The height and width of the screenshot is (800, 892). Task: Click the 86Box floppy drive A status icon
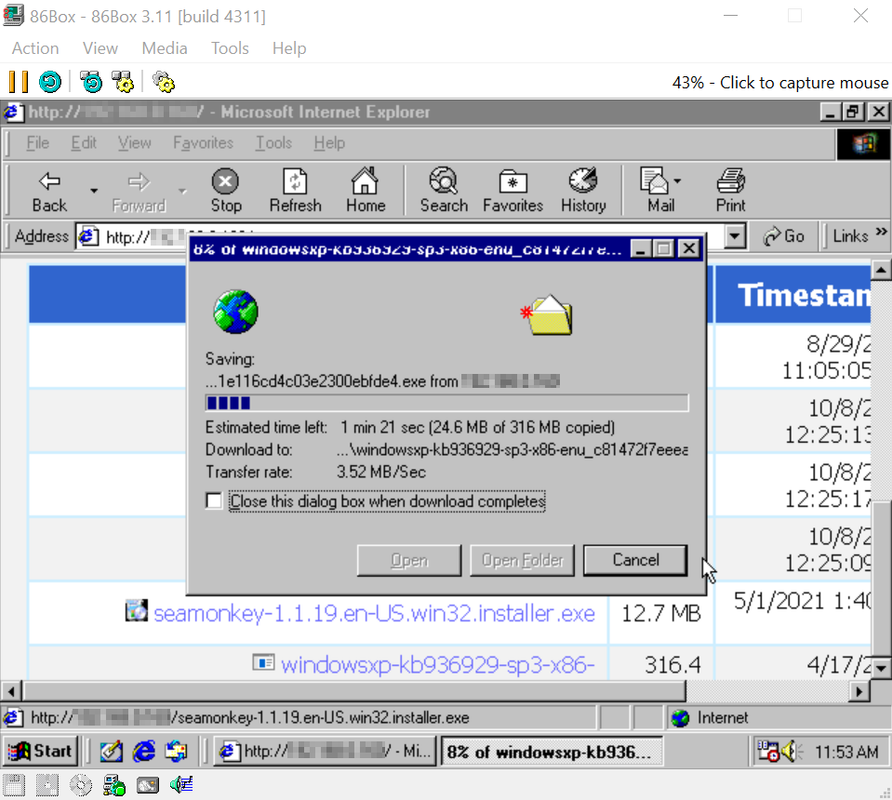14,785
